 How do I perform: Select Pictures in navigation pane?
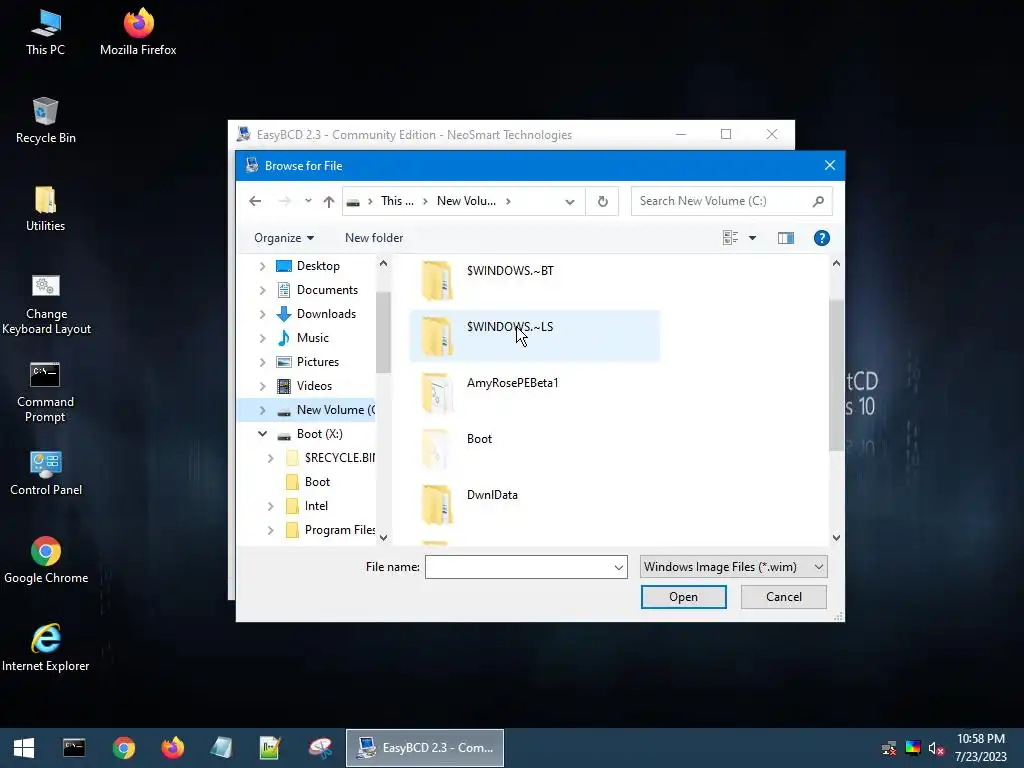(x=317, y=362)
